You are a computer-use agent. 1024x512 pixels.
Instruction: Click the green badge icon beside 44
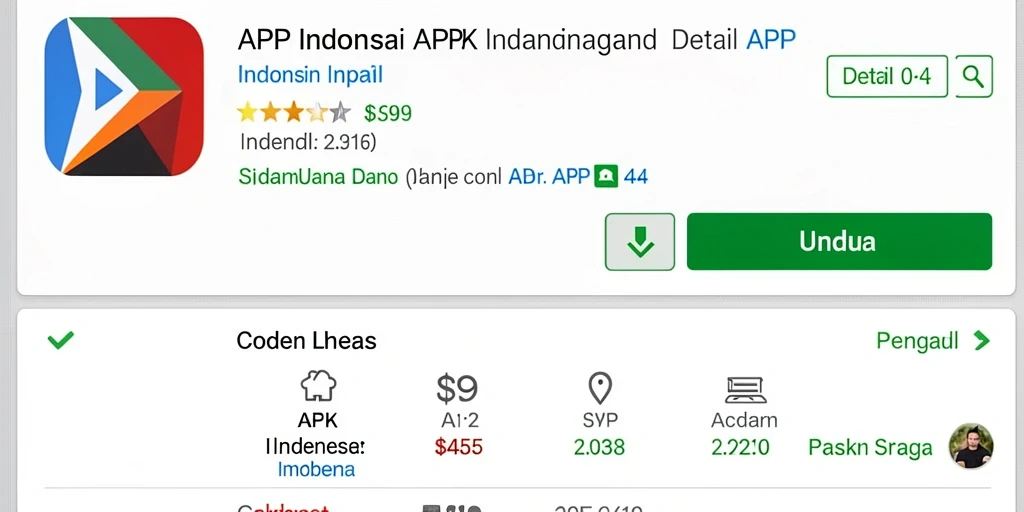click(x=606, y=176)
